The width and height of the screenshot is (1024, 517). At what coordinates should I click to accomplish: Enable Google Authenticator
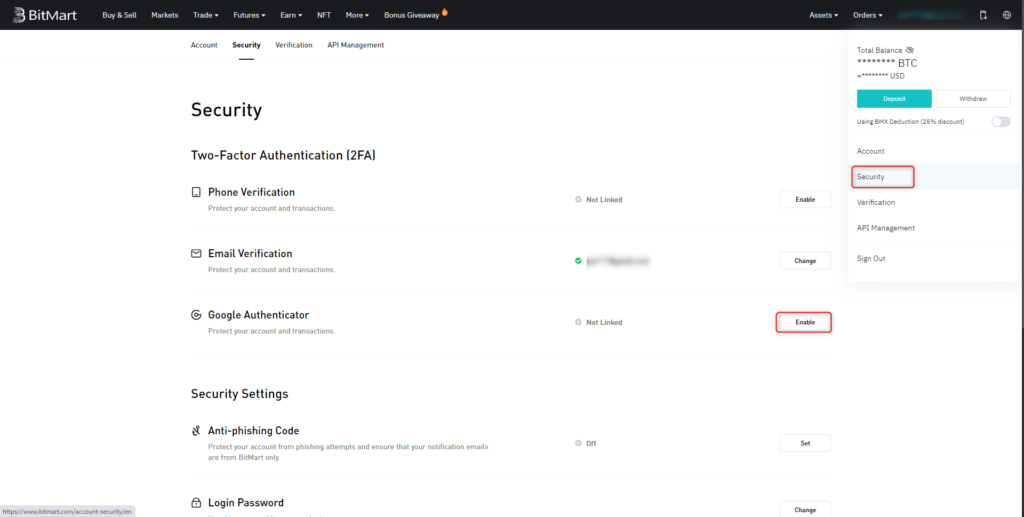click(804, 322)
